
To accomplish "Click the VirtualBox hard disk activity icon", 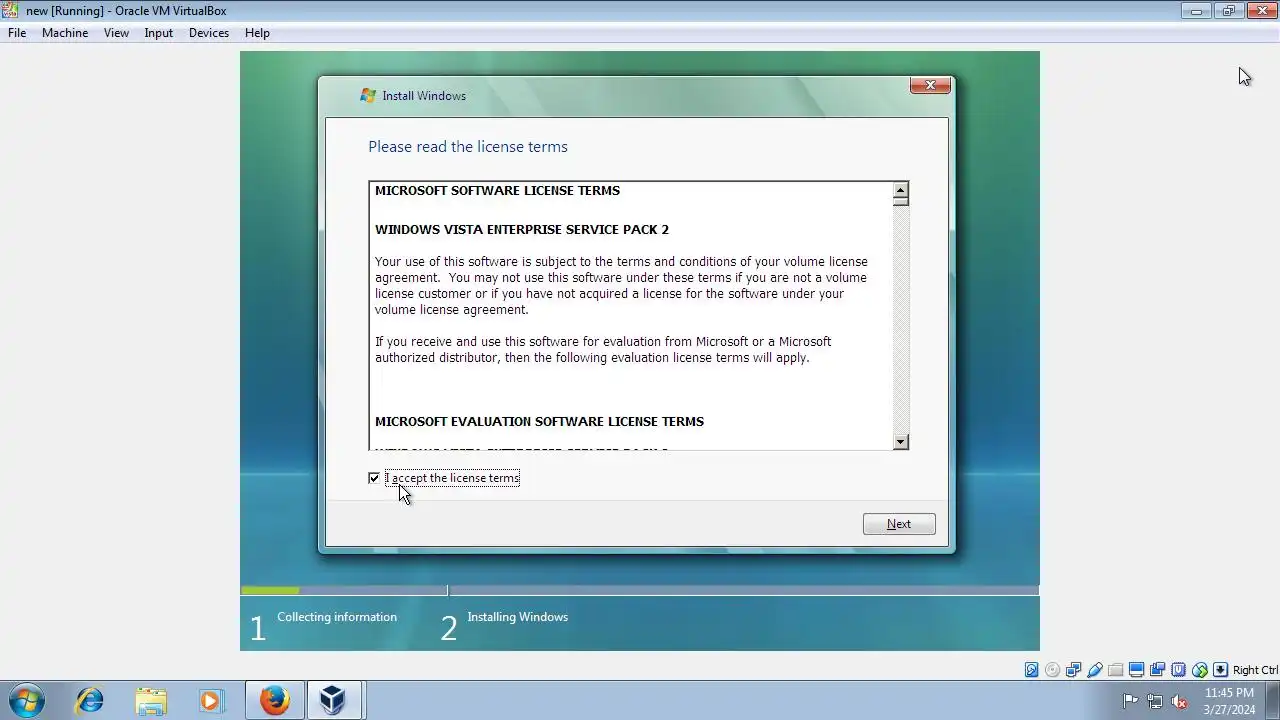I will tap(1031, 670).
